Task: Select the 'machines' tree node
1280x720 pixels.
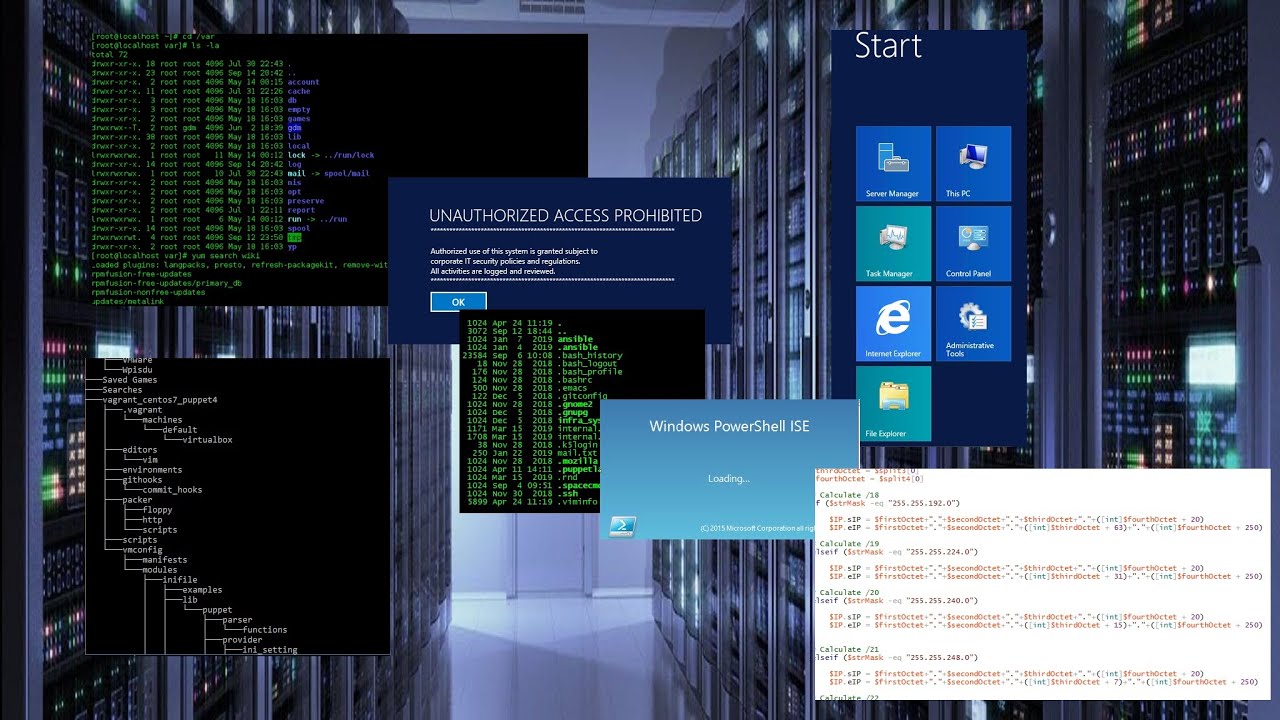Action: click(162, 420)
